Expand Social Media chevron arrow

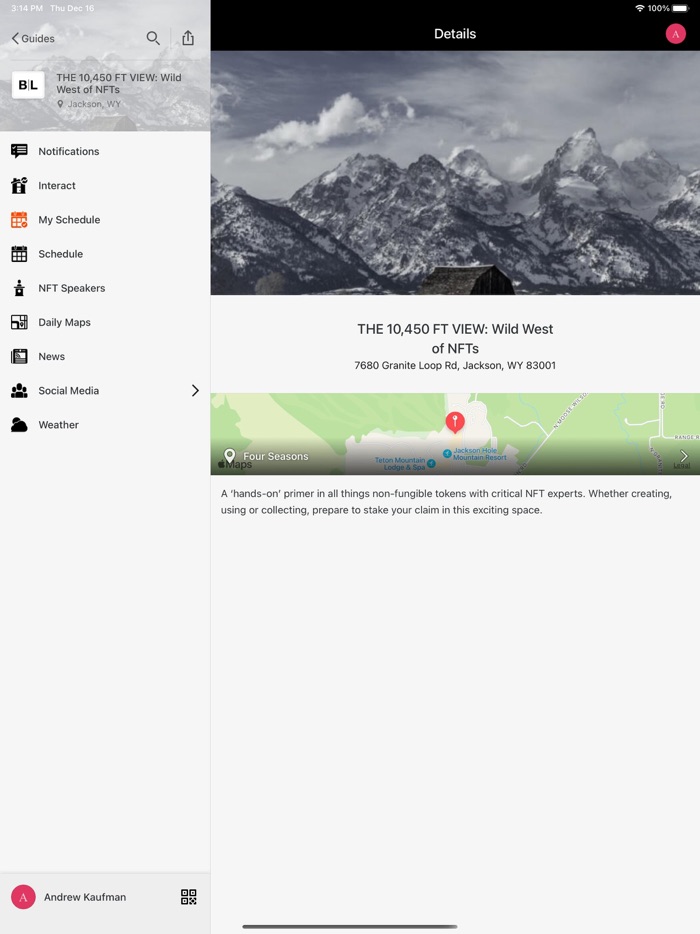coord(195,391)
